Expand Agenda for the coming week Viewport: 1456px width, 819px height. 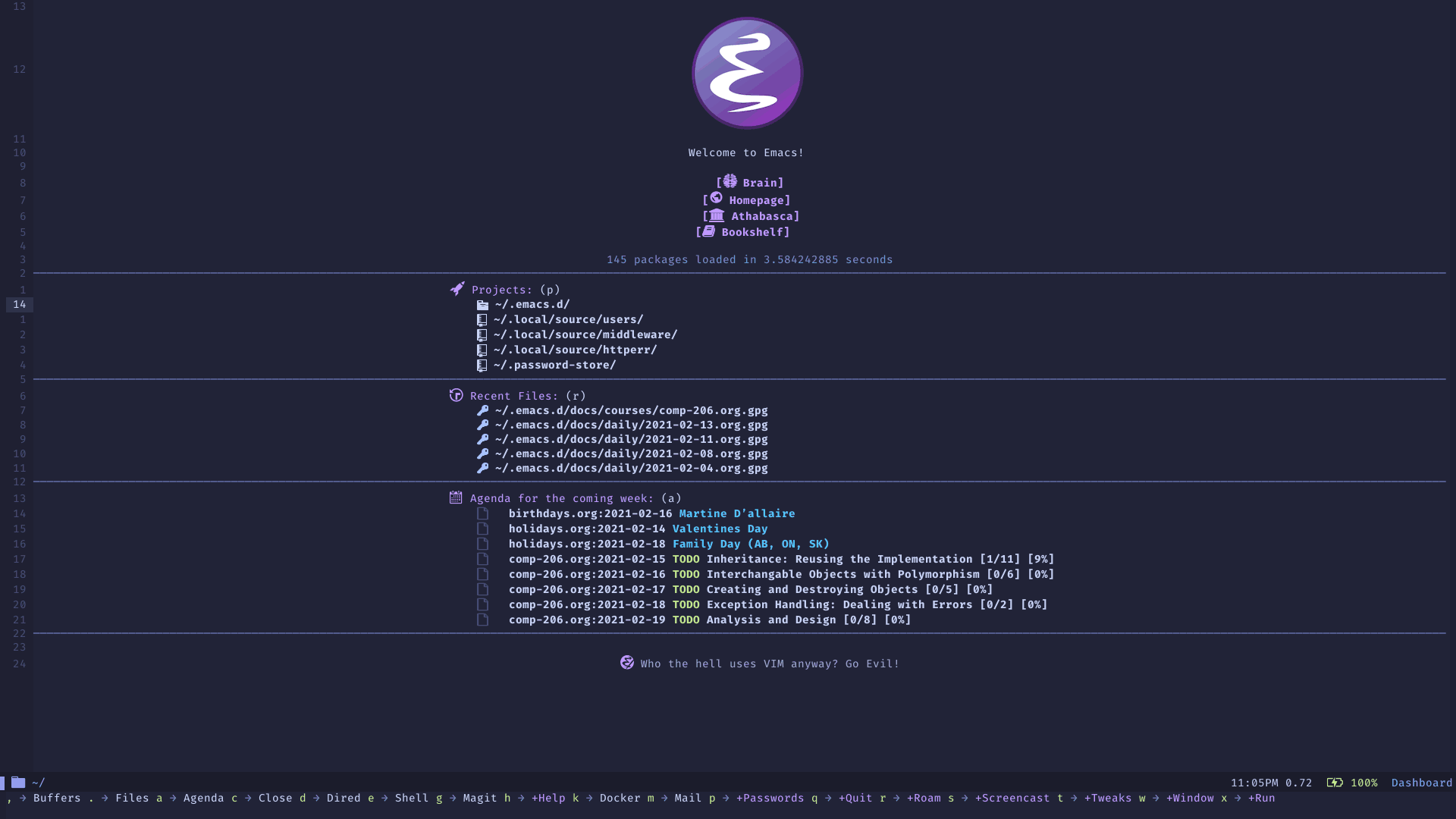tap(561, 498)
